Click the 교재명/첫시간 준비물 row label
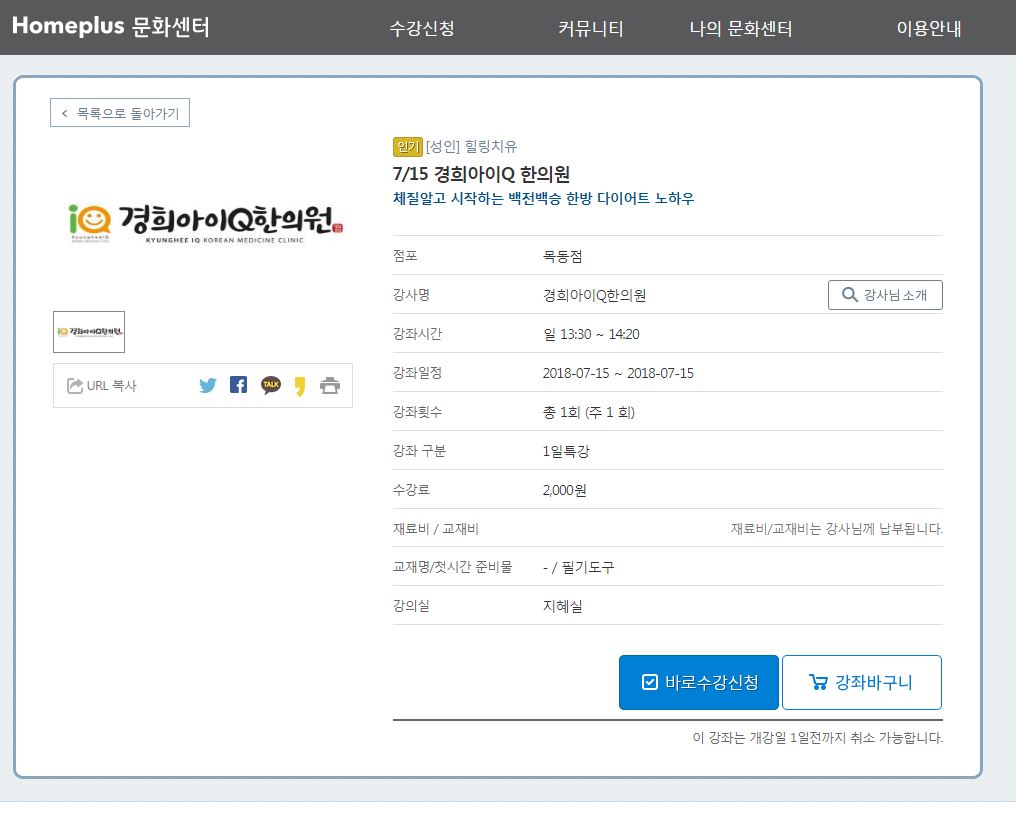The width and height of the screenshot is (1016, 814). coord(452,567)
